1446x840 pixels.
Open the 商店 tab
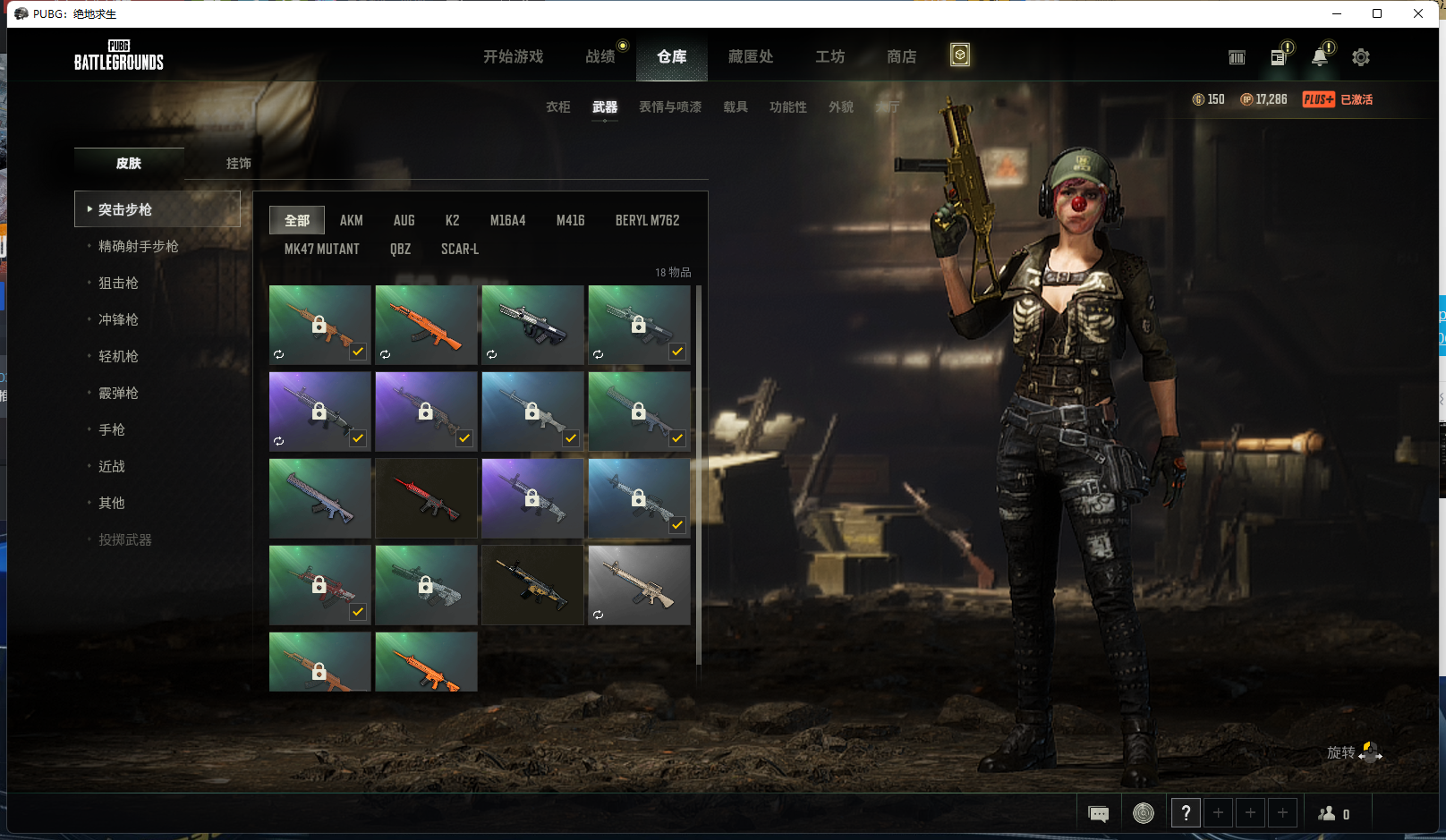point(901,56)
